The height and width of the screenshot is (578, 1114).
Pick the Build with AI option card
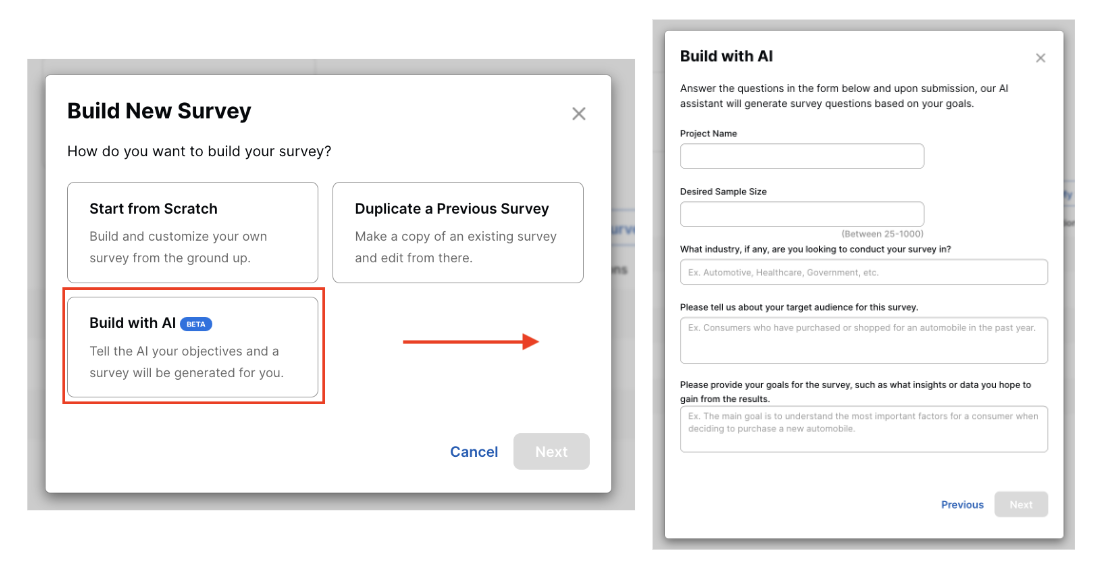point(192,347)
